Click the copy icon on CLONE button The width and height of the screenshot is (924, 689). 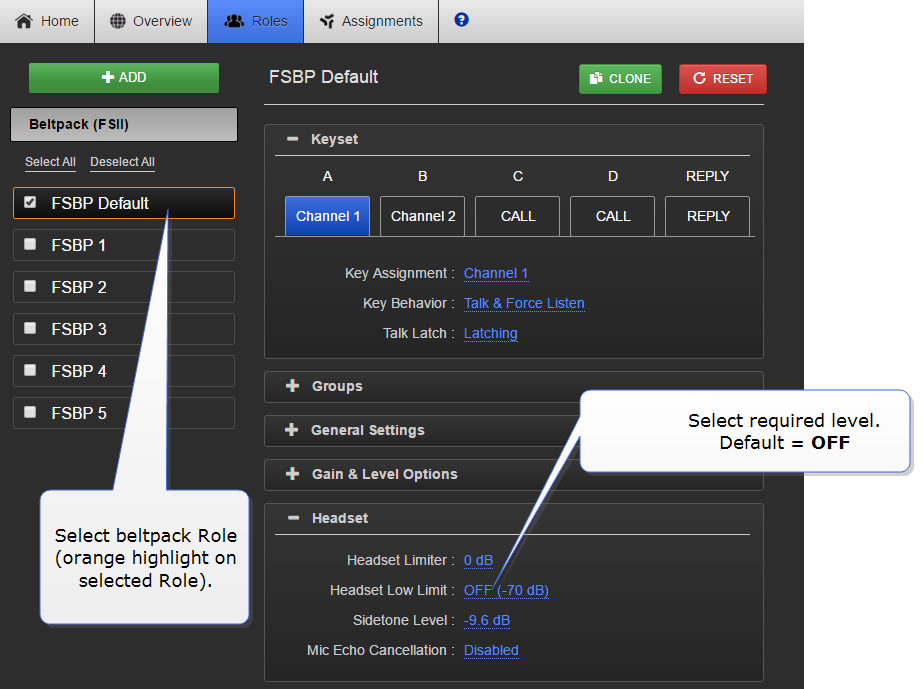[x=596, y=78]
